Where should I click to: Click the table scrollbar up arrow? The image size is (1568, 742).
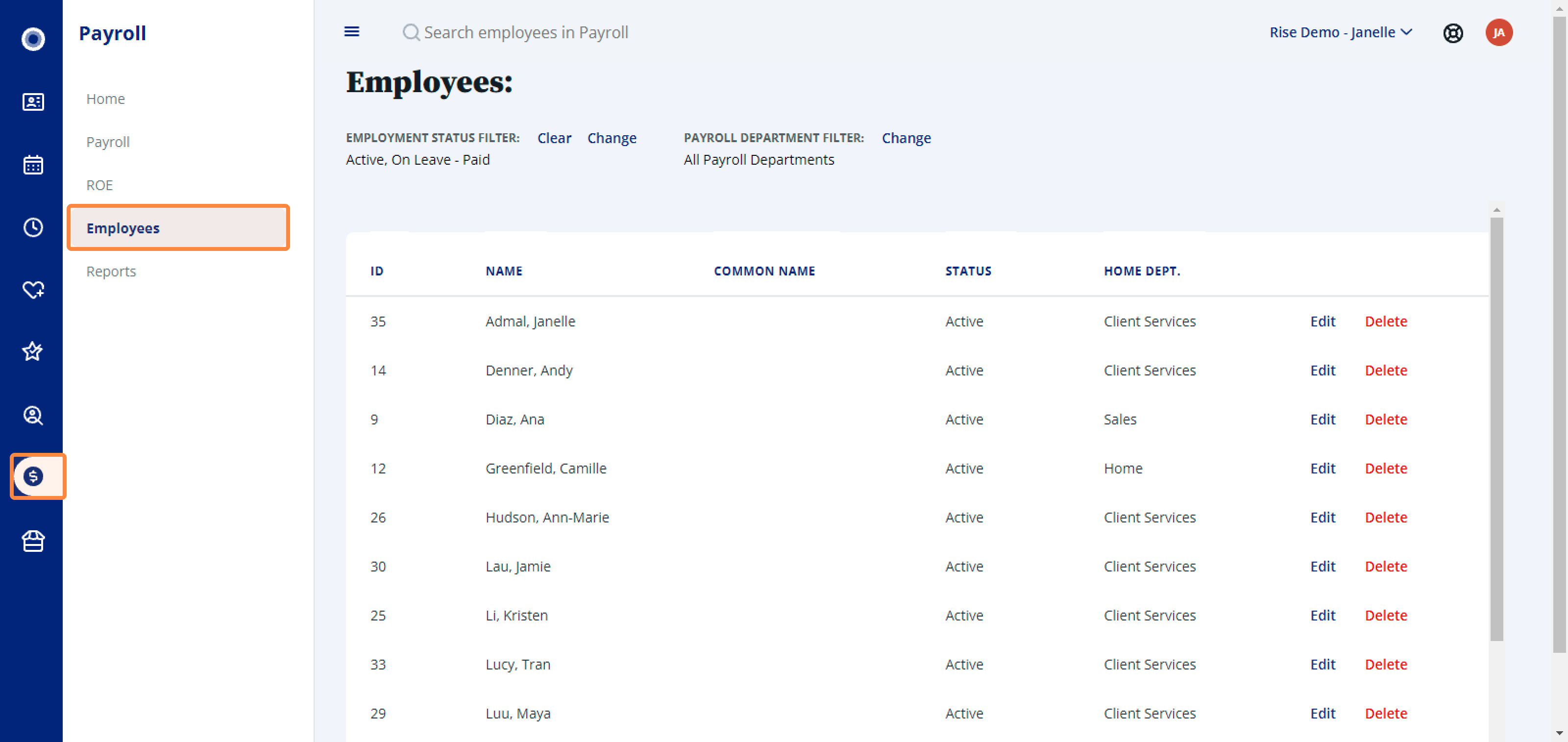[1496, 209]
